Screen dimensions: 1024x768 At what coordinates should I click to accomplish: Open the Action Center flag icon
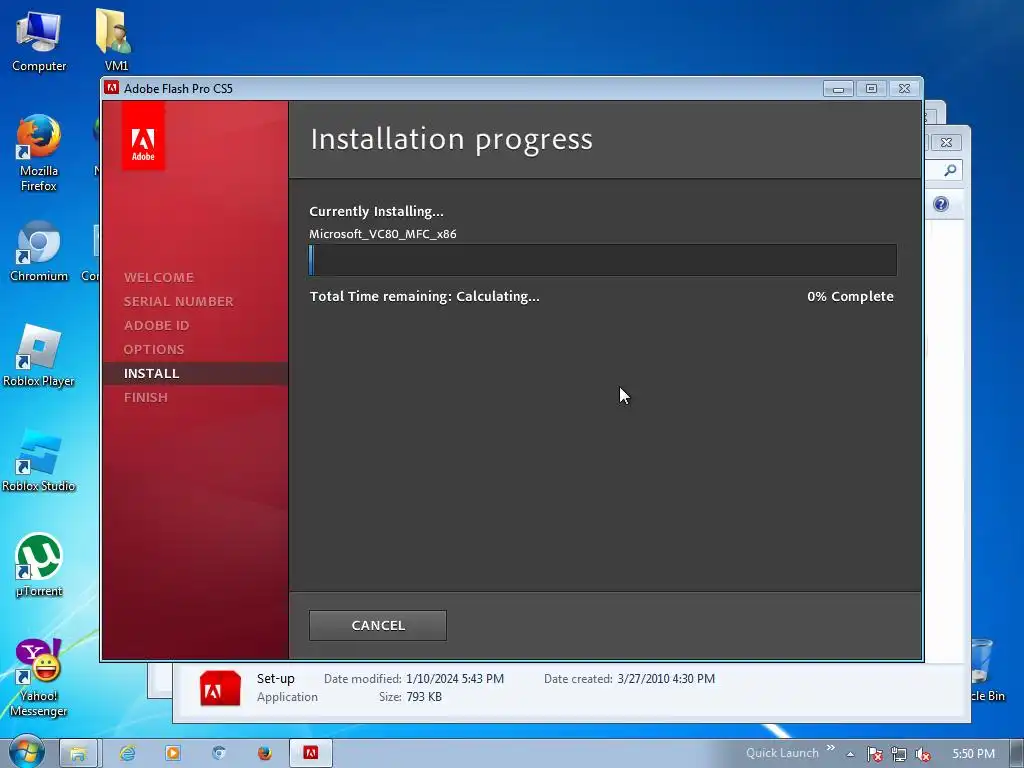(874, 754)
